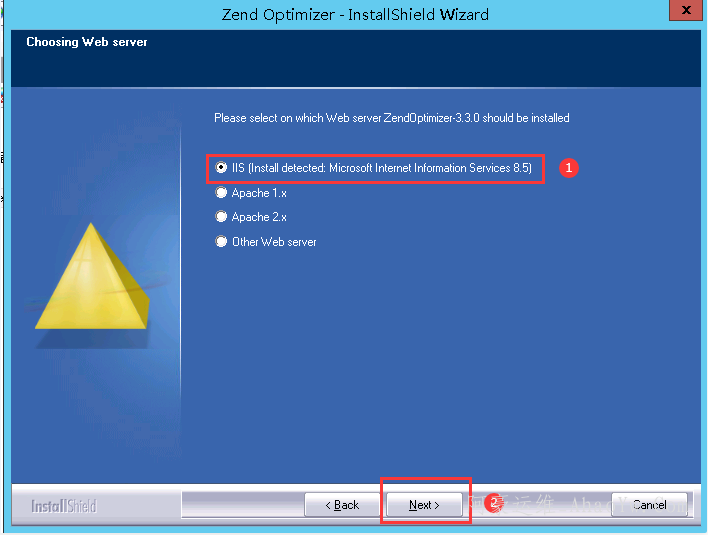708x535 pixels.
Task: Click the InstallShield logo in footer
Action: coord(64,506)
